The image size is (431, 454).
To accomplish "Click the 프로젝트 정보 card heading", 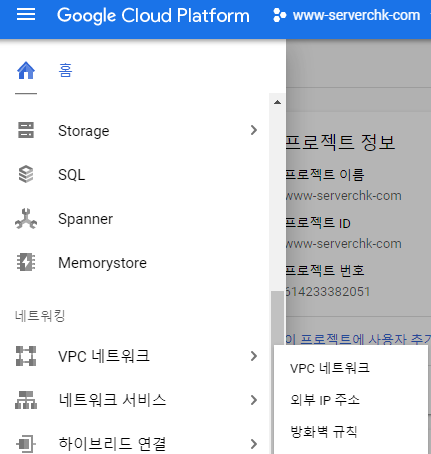I will pyautogui.click(x=341, y=142).
